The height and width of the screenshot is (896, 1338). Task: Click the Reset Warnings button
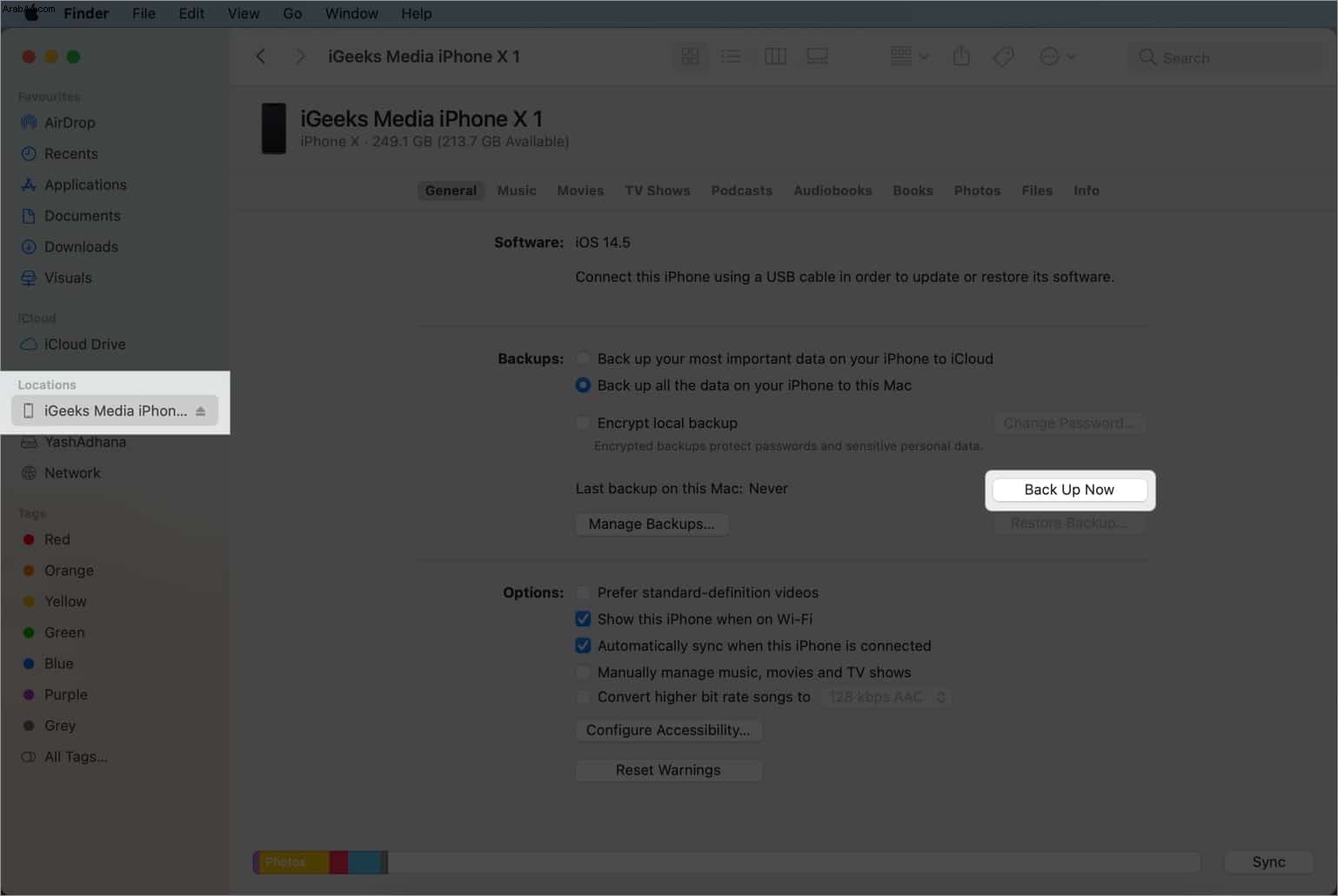pyautogui.click(x=668, y=770)
